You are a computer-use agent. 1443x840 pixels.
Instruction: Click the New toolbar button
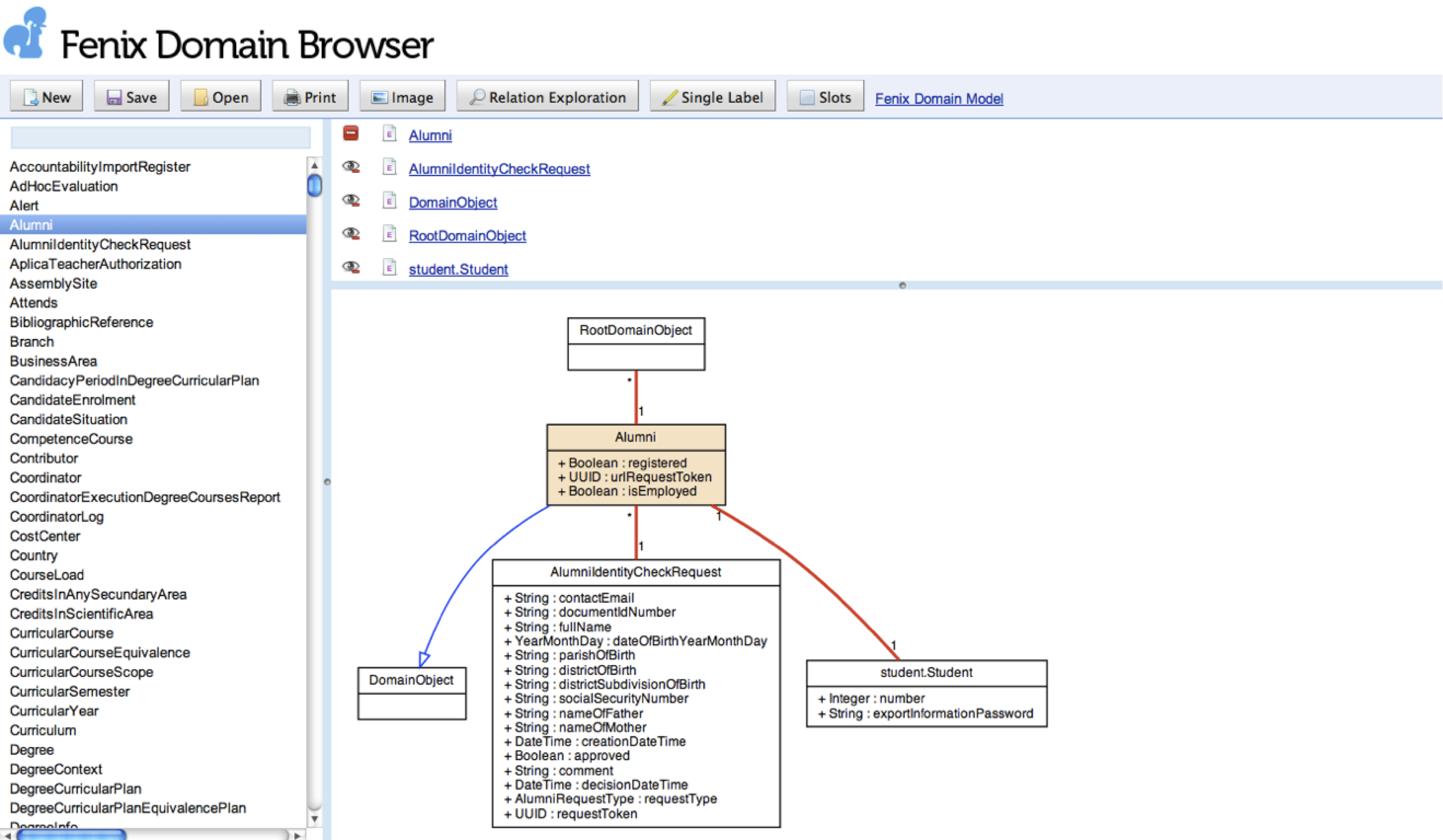[x=46, y=97]
